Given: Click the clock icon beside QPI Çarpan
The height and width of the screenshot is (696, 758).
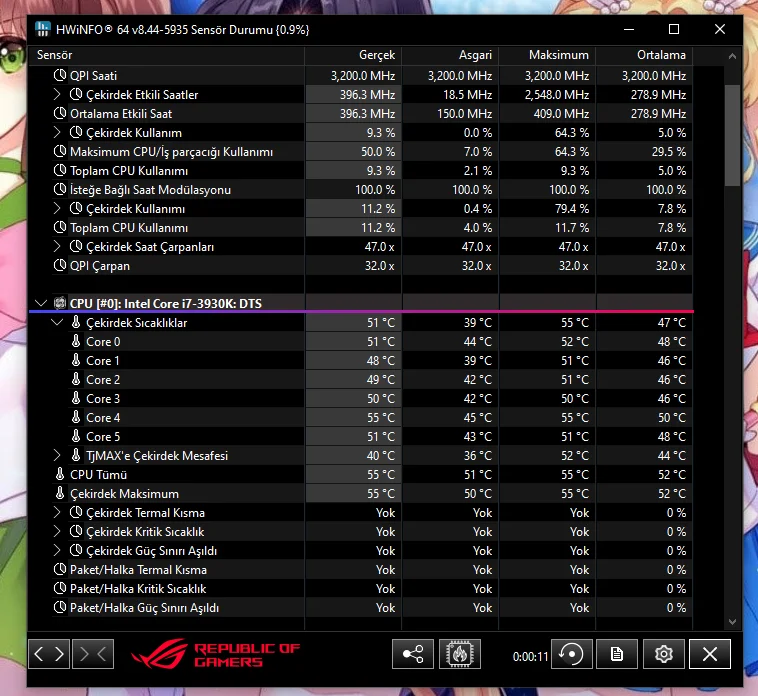Looking at the screenshot, I should tap(59, 265).
